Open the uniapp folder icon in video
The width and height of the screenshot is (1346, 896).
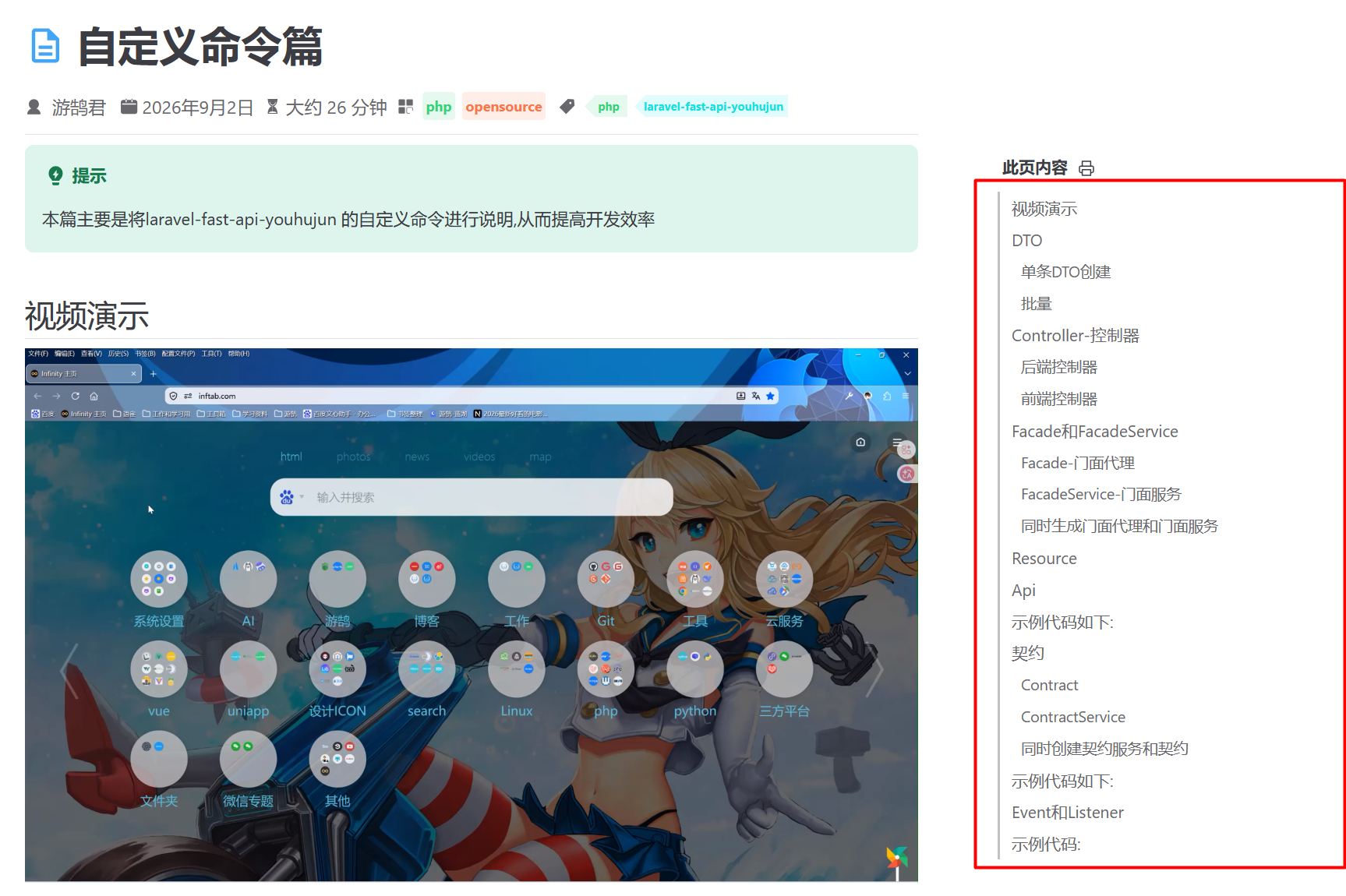coord(248,668)
